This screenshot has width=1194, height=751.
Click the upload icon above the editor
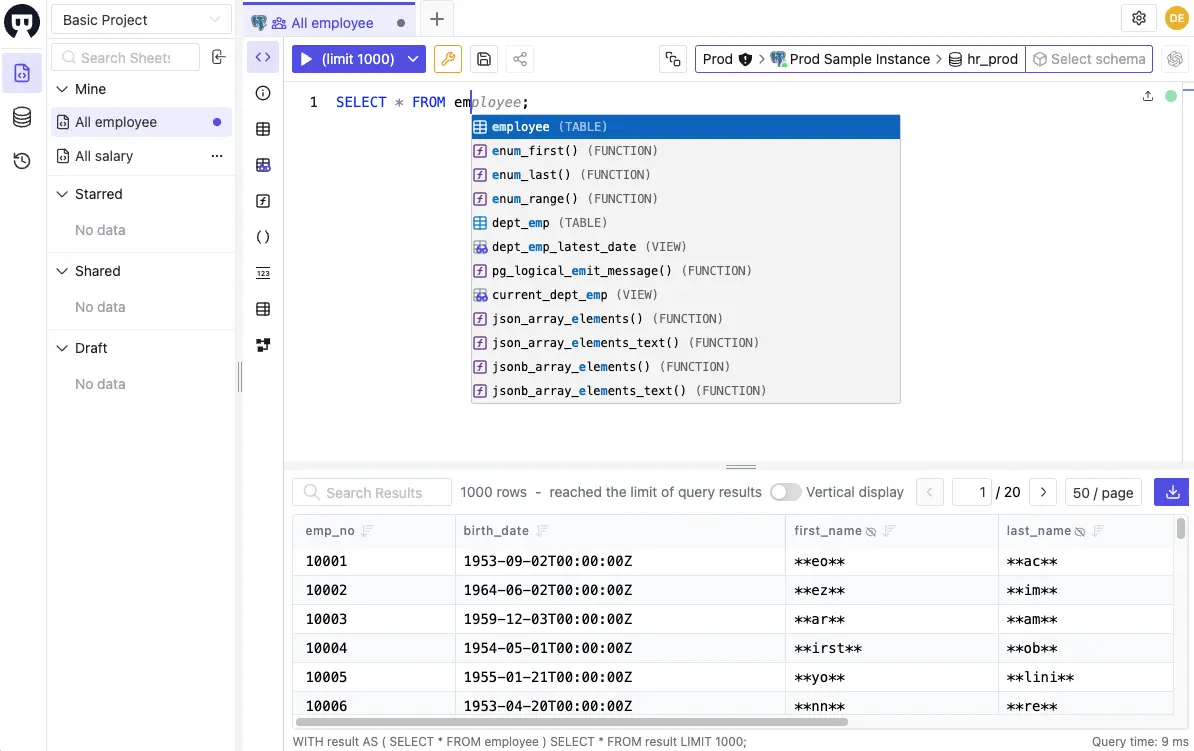[1148, 95]
